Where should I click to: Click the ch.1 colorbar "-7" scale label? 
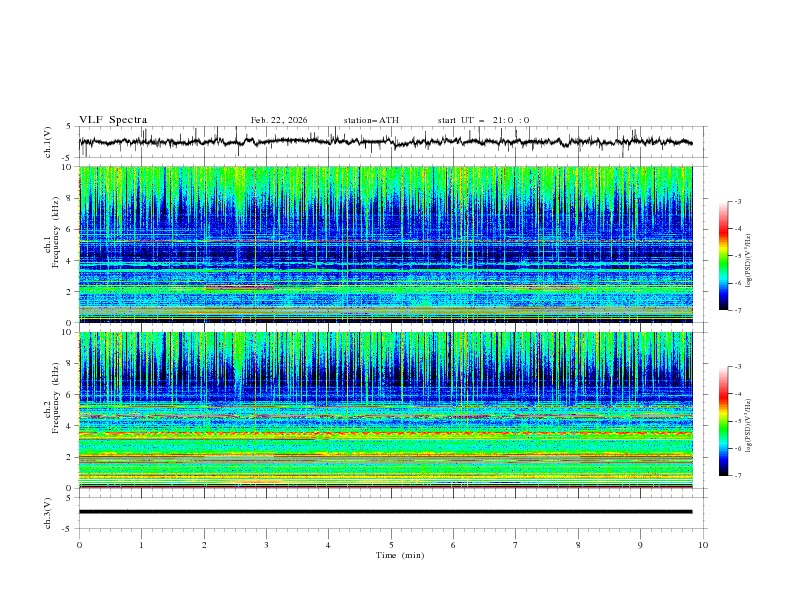click(738, 310)
